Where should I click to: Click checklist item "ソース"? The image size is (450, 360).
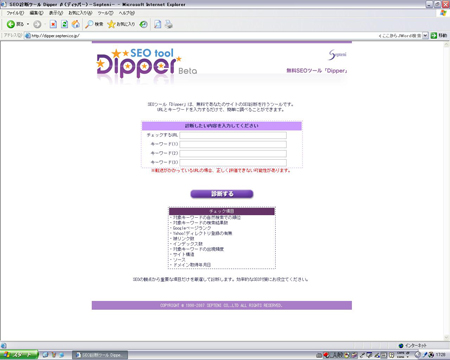click(x=179, y=260)
